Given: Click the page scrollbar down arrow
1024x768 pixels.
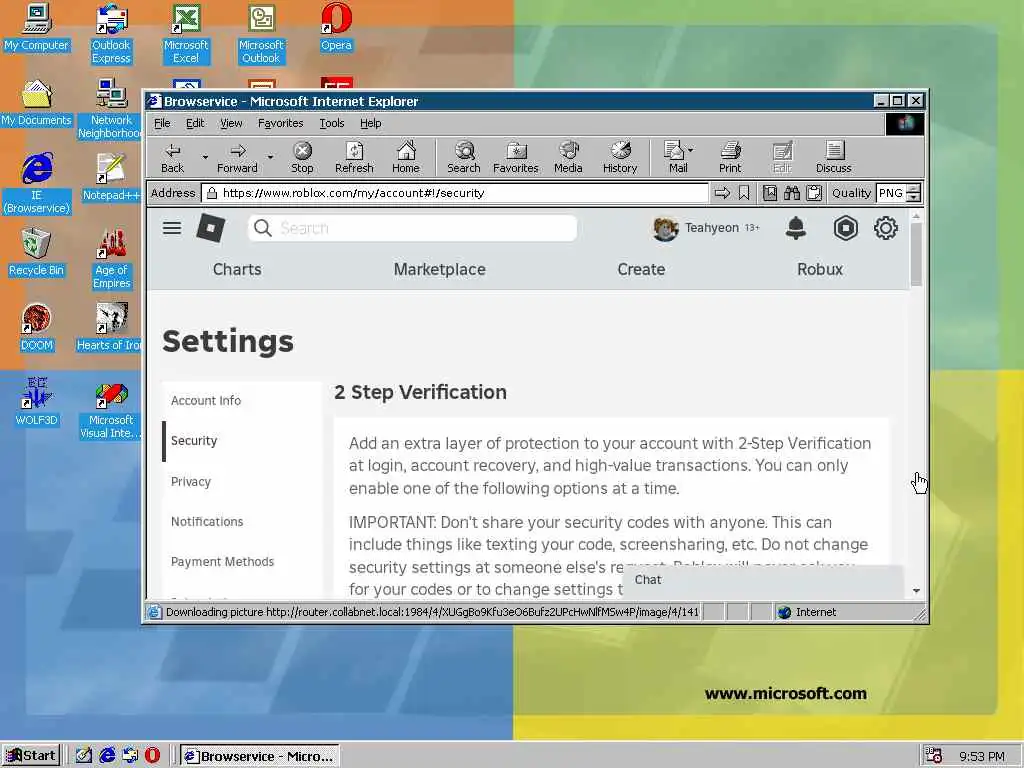Looking at the screenshot, I should (x=916, y=590).
